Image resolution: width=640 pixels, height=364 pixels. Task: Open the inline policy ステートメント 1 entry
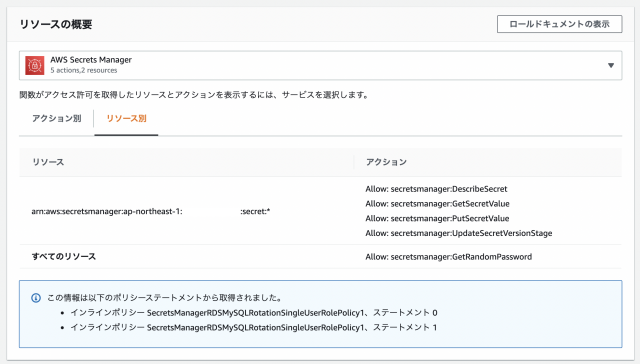(253, 327)
